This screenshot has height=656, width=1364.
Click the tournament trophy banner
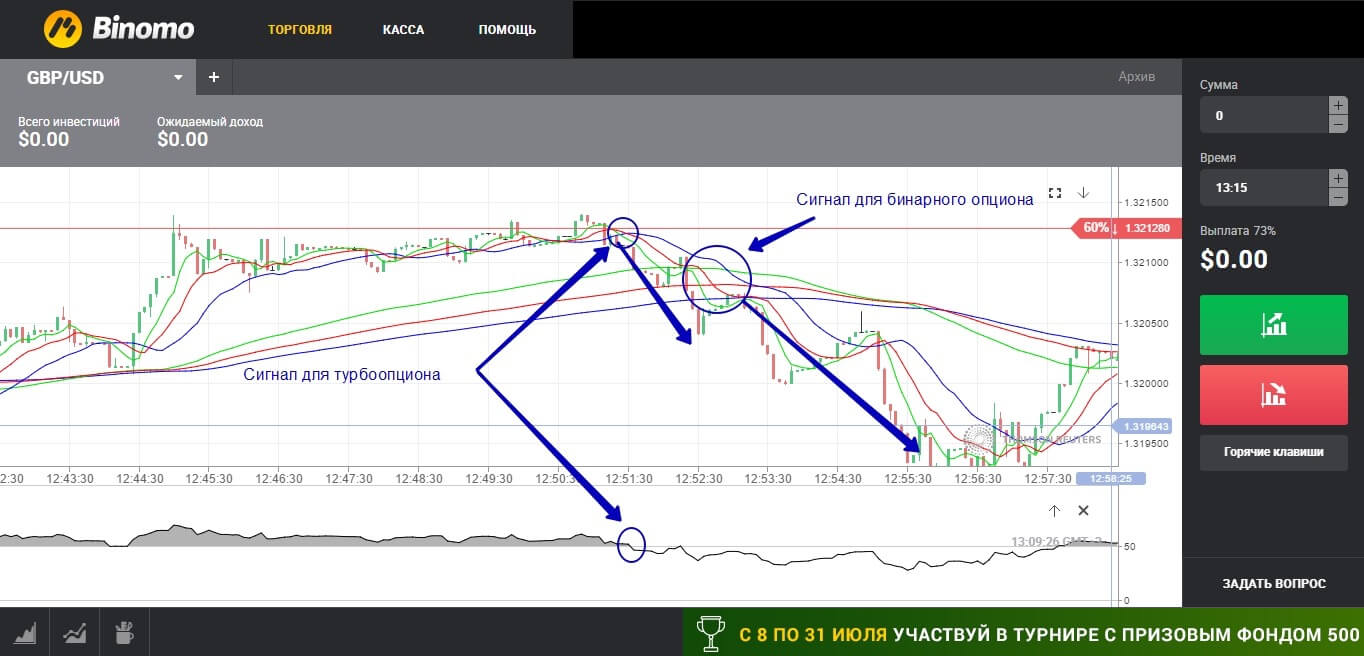[1023, 632]
